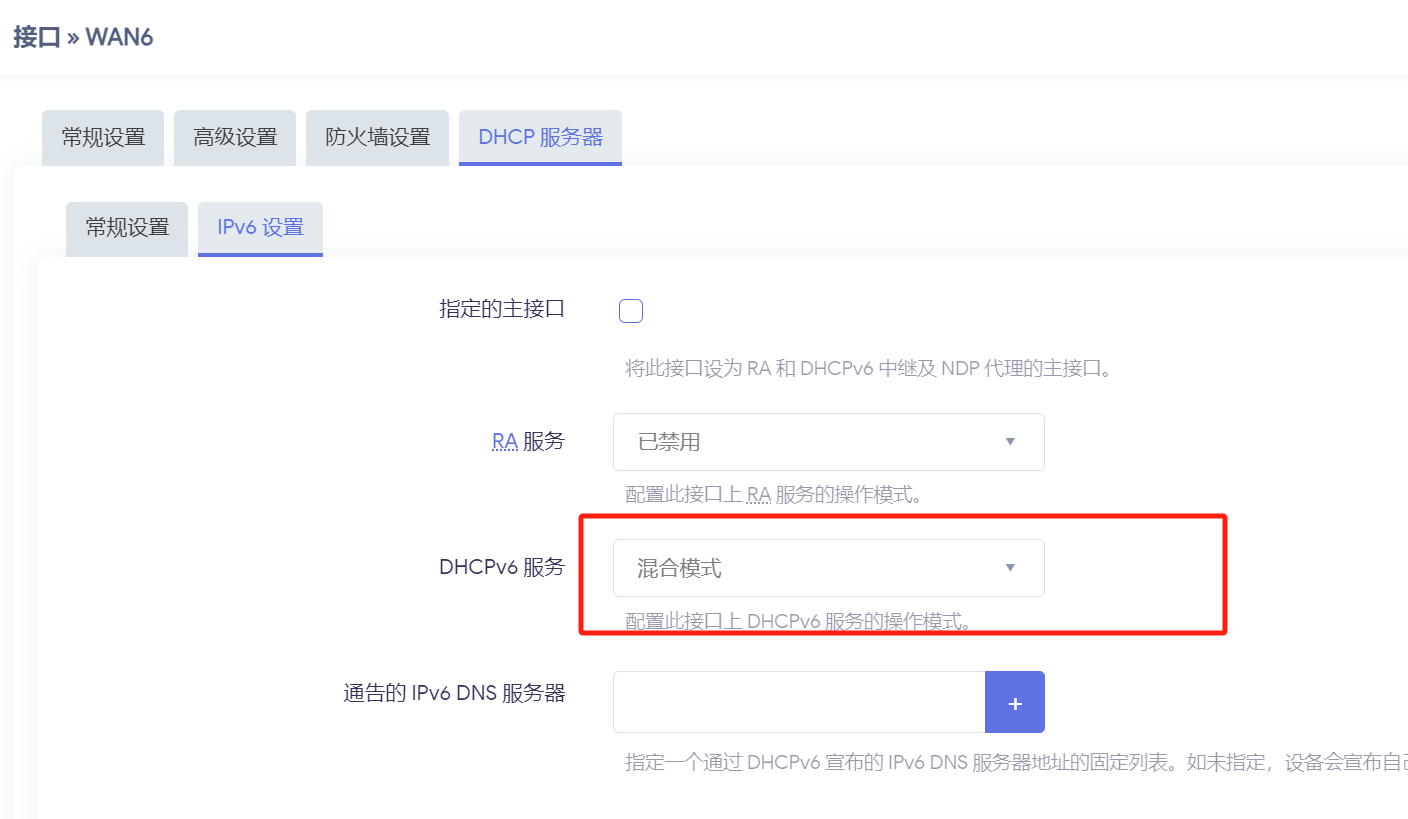
Task: Click the 通告的 IPv6 DNS 服务器 label
Action: coord(455,693)
